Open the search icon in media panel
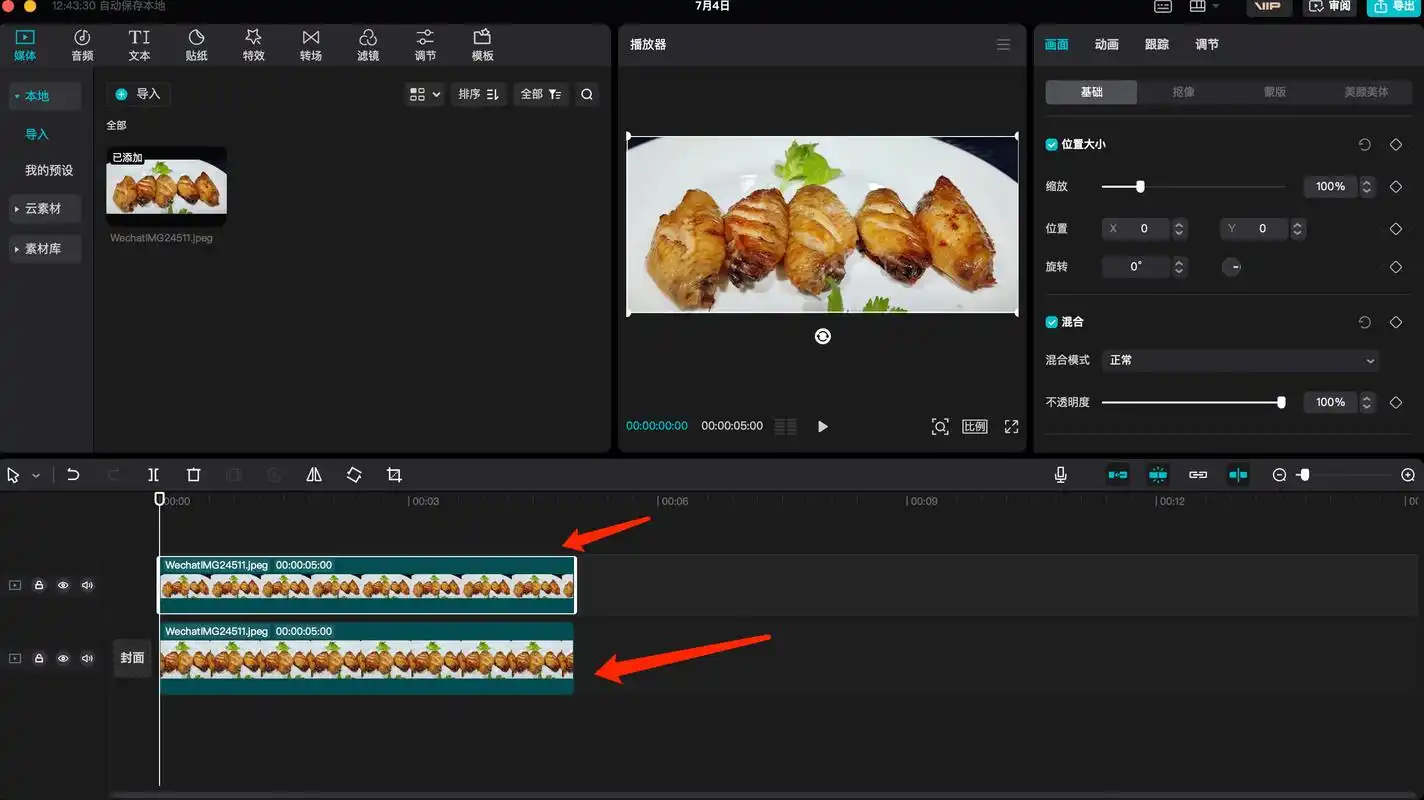This screenshot has width=1424, height=800. point(587,94)
